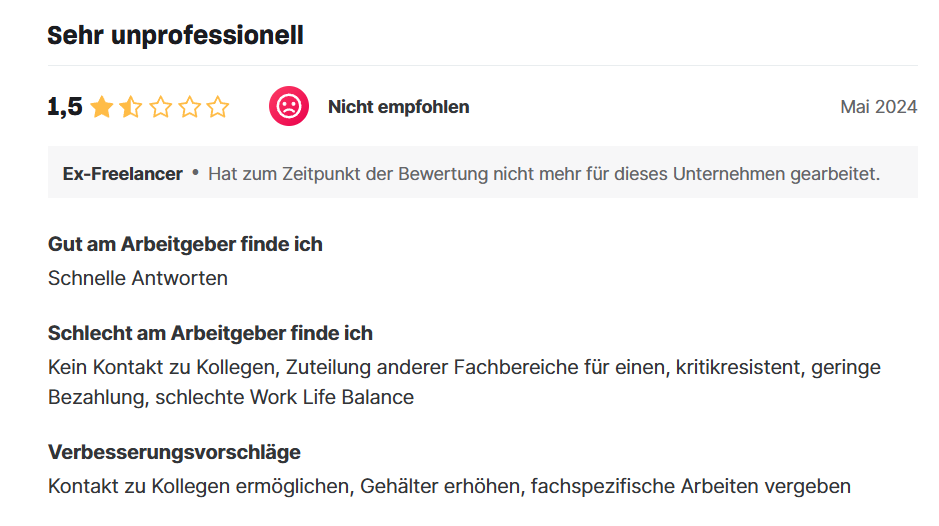Click the "Schnelle Antworten" text
Image resolution: width=939 pixels, height=526 pixels.
coord(138,278)
